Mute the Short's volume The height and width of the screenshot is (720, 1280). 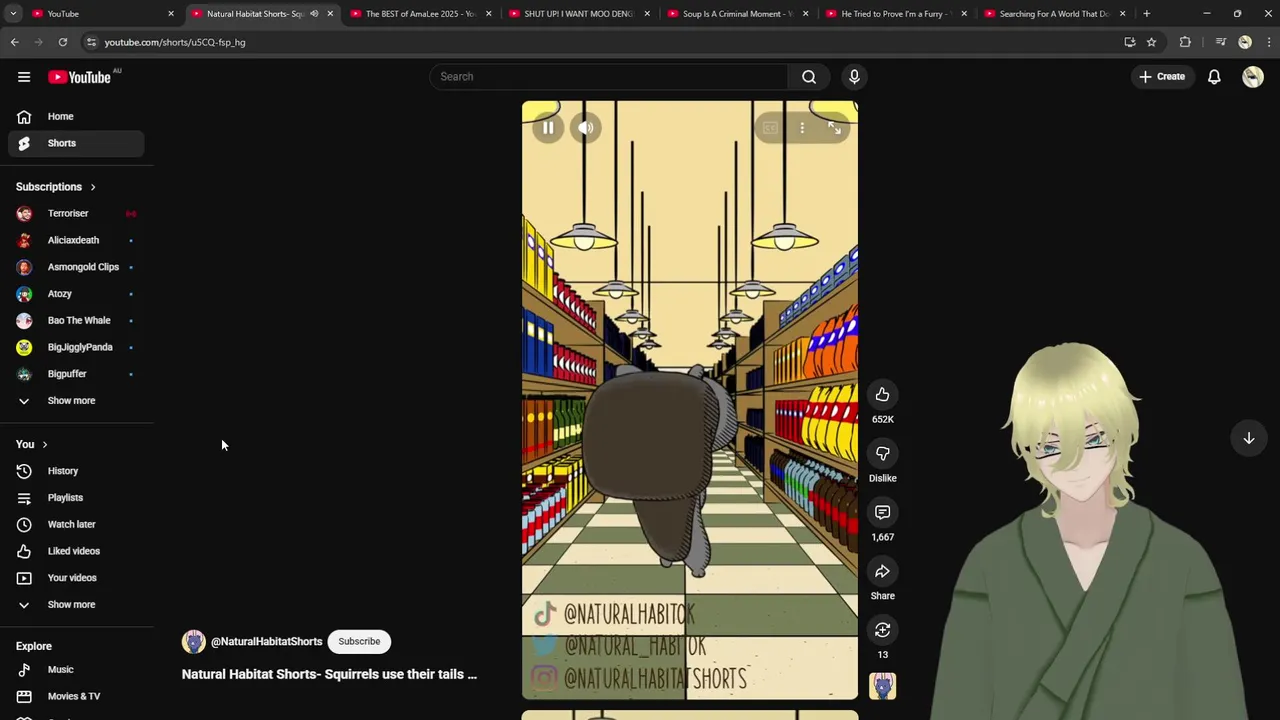click(x=587, y=128)
